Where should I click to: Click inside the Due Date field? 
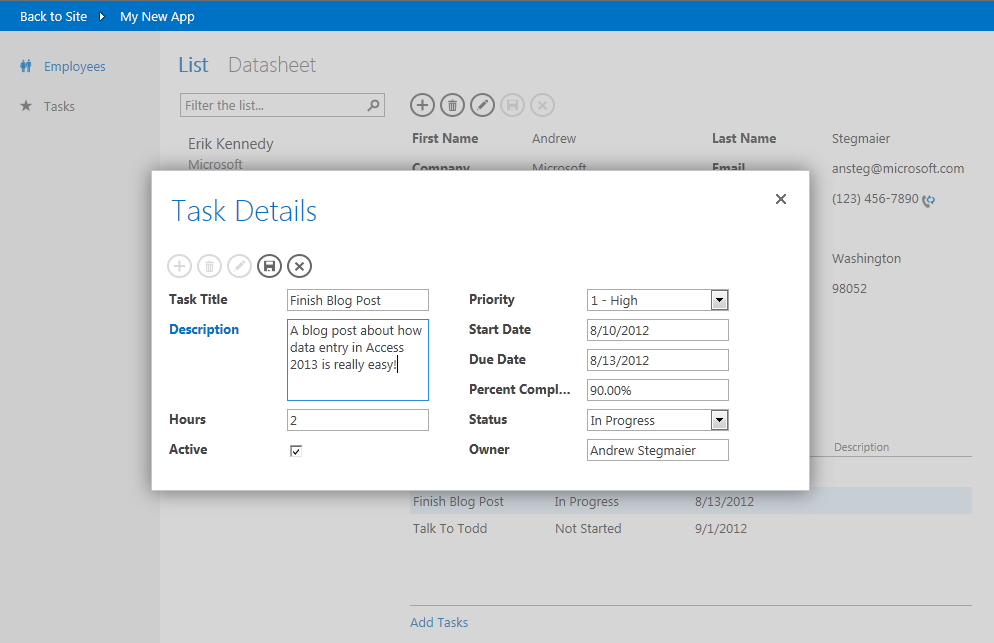coord(657,360)
